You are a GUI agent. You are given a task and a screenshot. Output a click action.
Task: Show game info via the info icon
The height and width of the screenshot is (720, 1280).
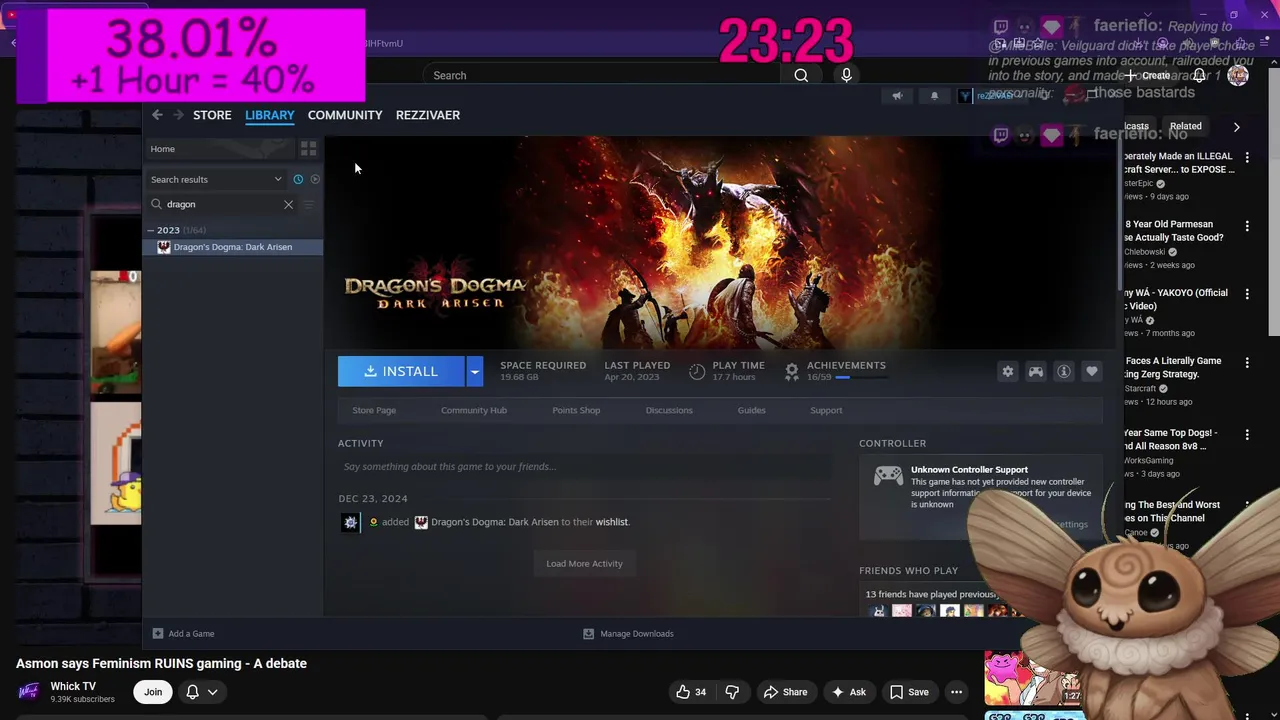point(1064,371)
